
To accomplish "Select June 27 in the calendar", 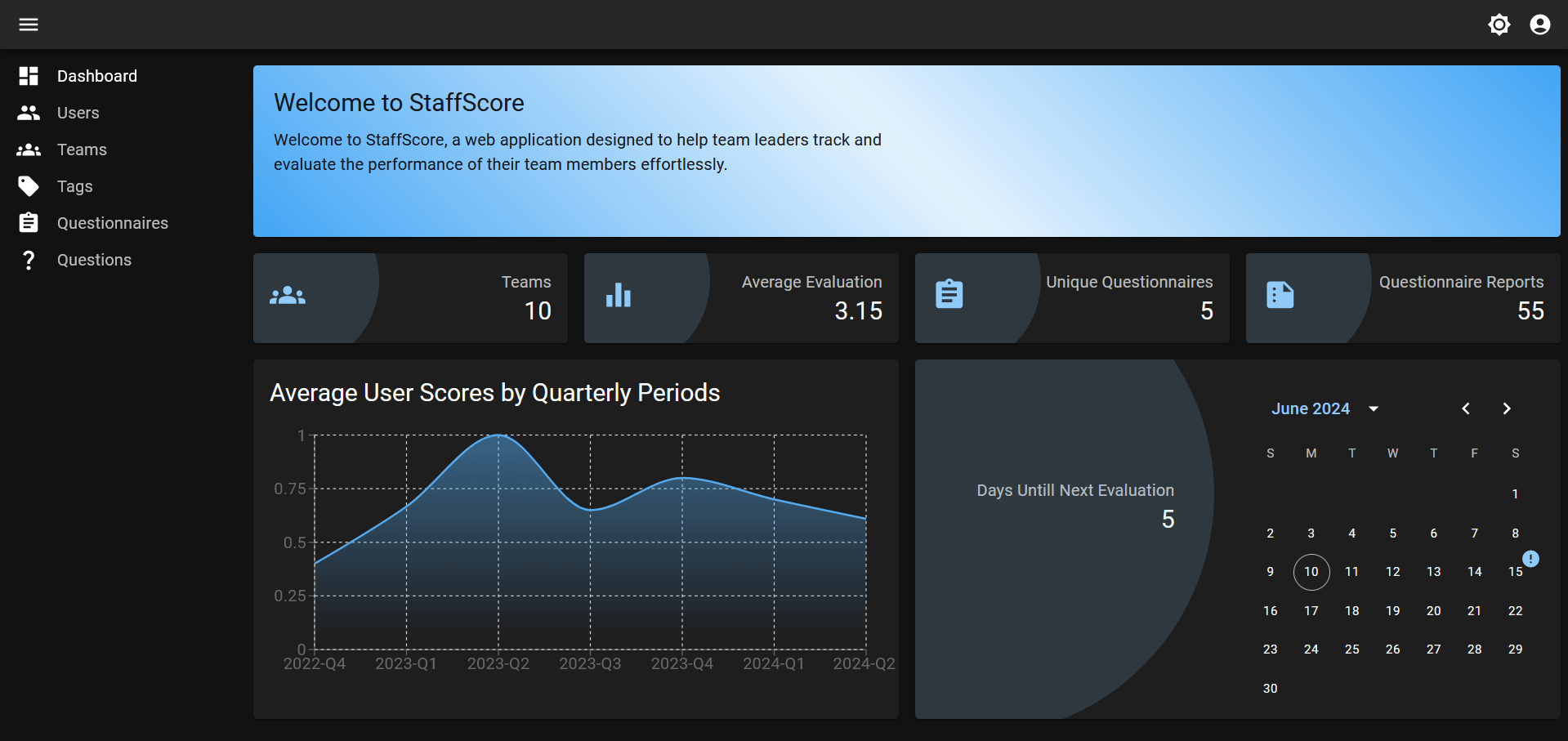I will (x=1434, y=649).
